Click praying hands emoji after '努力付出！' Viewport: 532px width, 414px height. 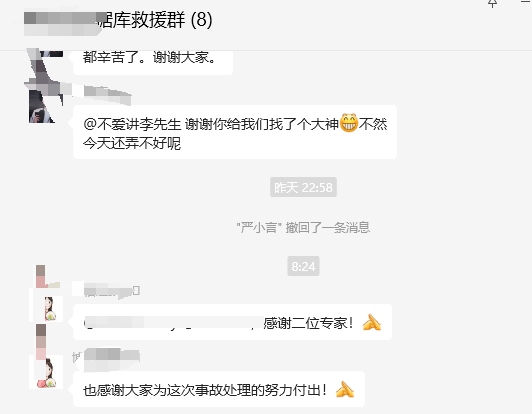345,390
